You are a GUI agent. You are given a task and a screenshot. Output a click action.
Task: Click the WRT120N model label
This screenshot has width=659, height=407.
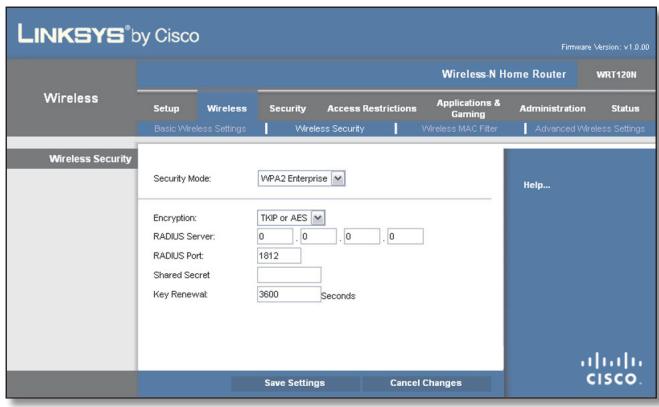[616, 75]
